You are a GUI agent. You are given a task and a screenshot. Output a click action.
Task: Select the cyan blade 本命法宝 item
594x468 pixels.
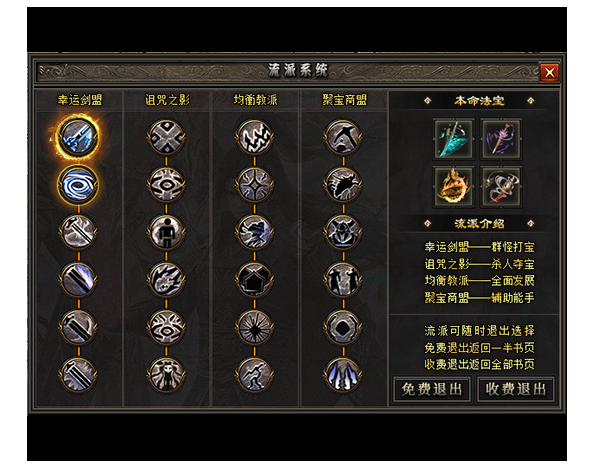tap(453, 139)
